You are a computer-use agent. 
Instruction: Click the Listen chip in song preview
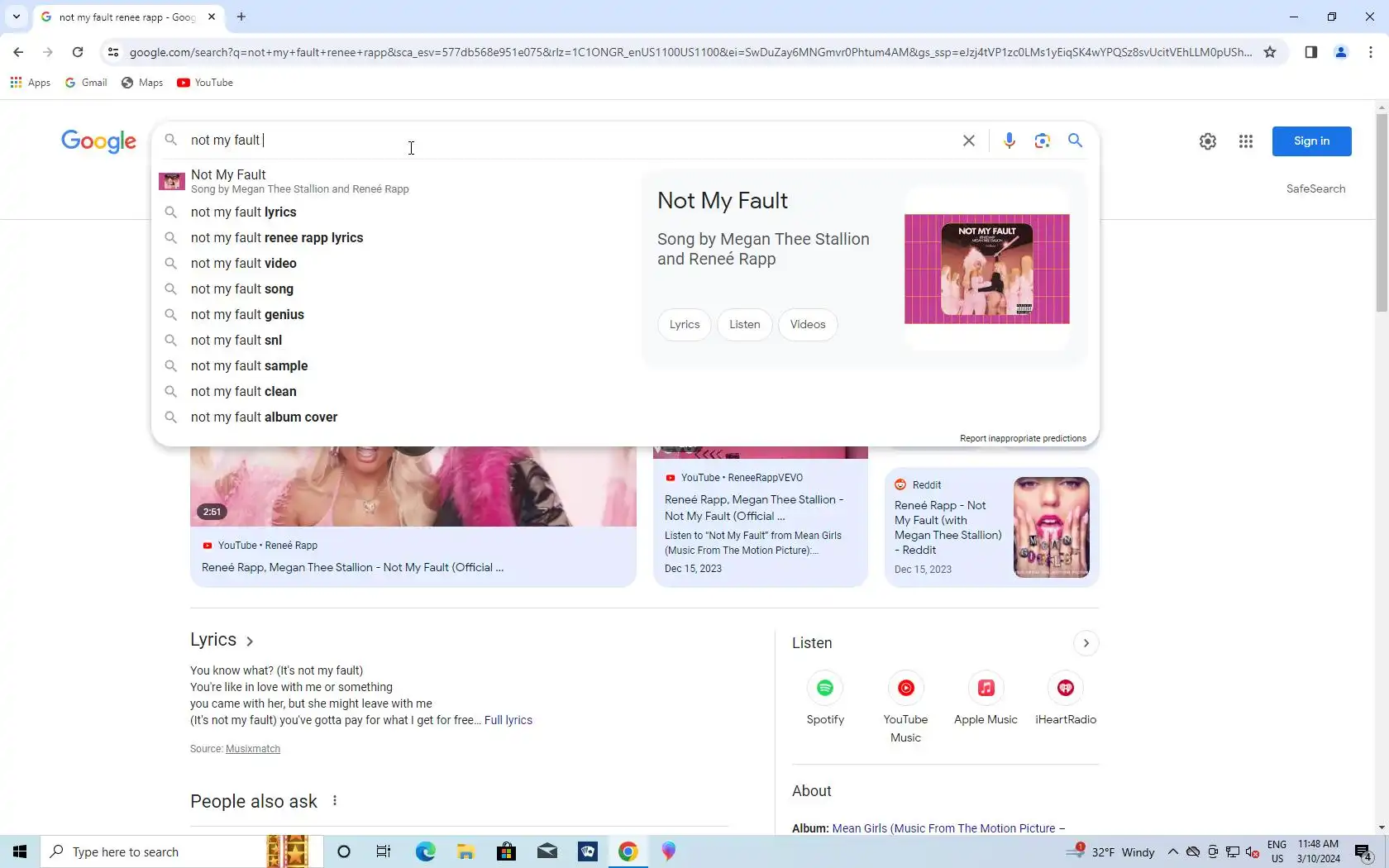[745, 325]
